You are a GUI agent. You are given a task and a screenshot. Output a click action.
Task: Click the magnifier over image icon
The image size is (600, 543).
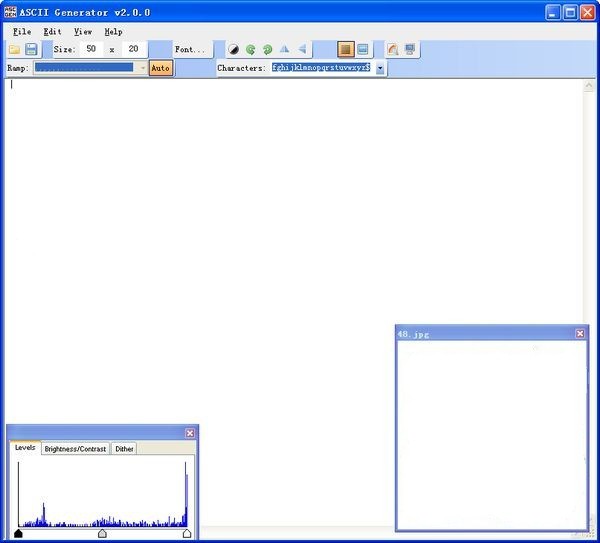pos(393,49)
